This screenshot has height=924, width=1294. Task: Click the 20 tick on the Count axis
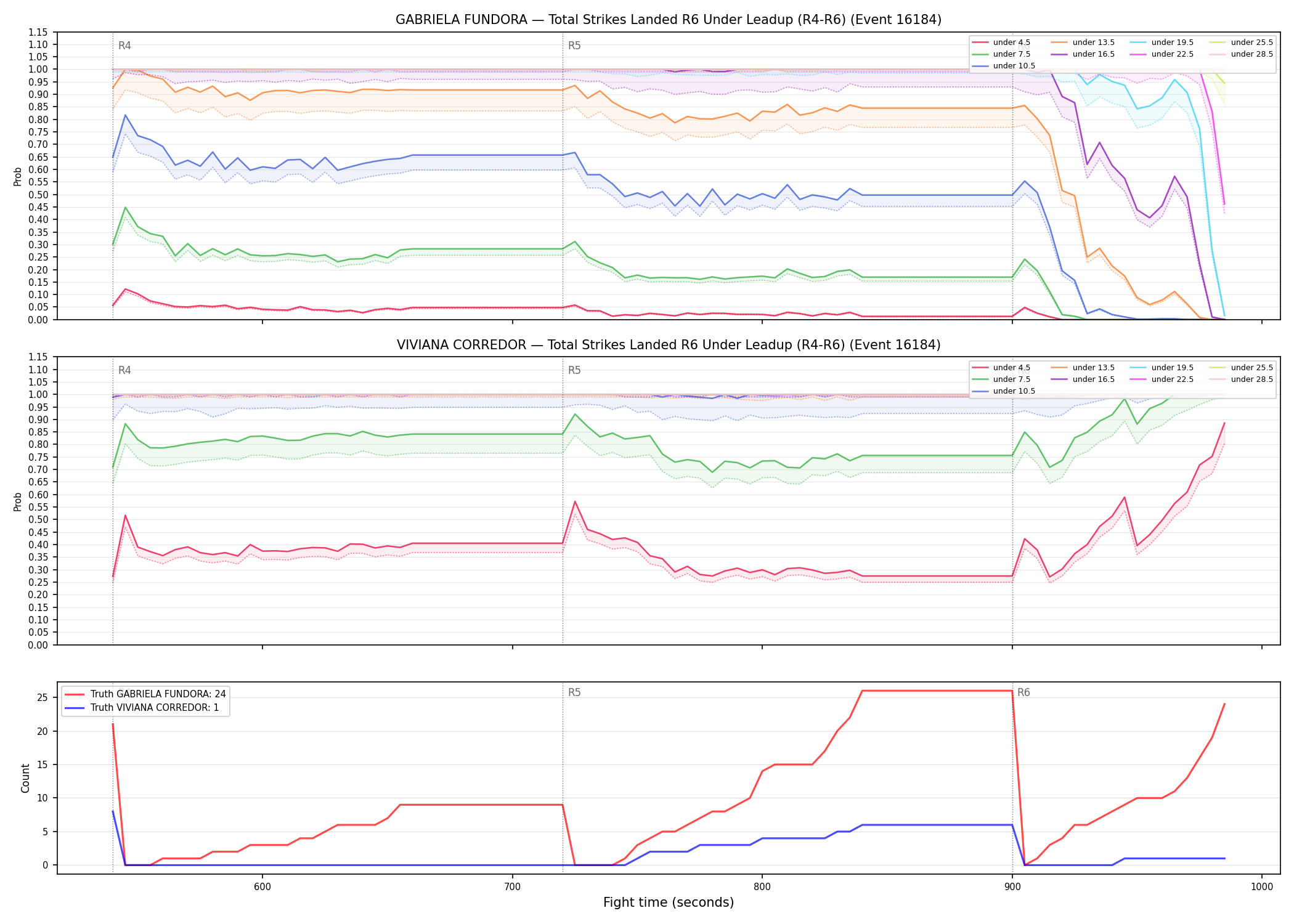coord(42,731)
